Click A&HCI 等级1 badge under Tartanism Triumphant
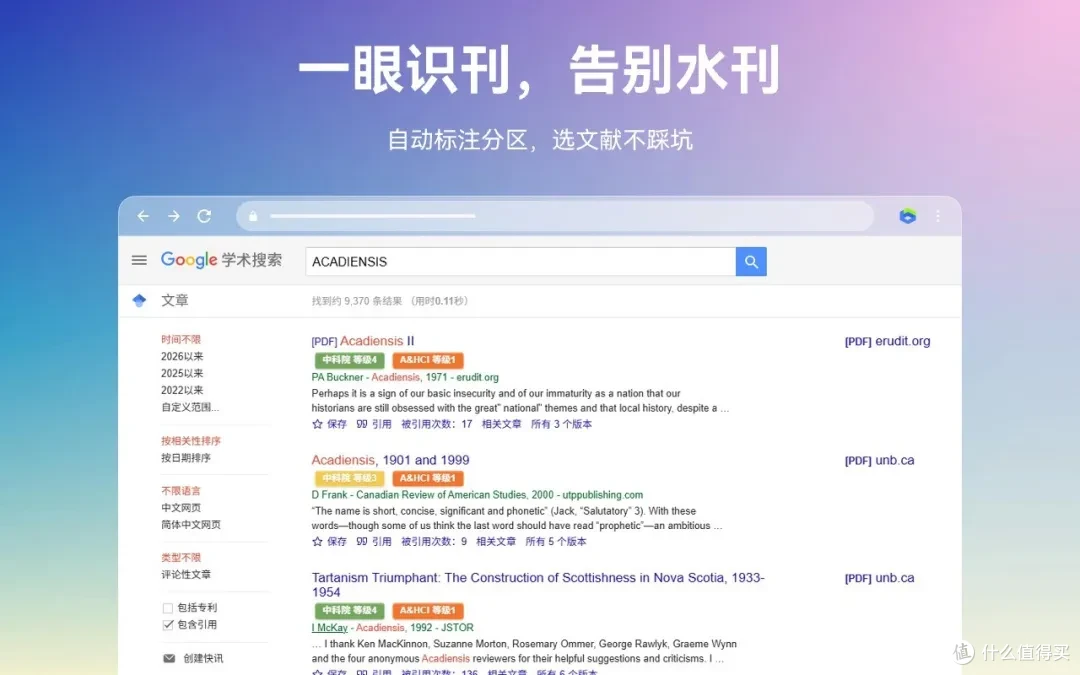The width and height of the screenshot is (1080, 675). point(428,610)
